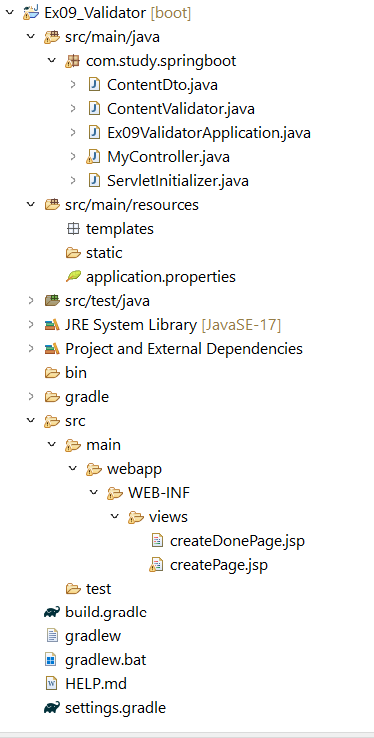Click the HELP.md document icon
Viewport: 374px width, 738px height.
pyautogui.click(x=51, y=683)
